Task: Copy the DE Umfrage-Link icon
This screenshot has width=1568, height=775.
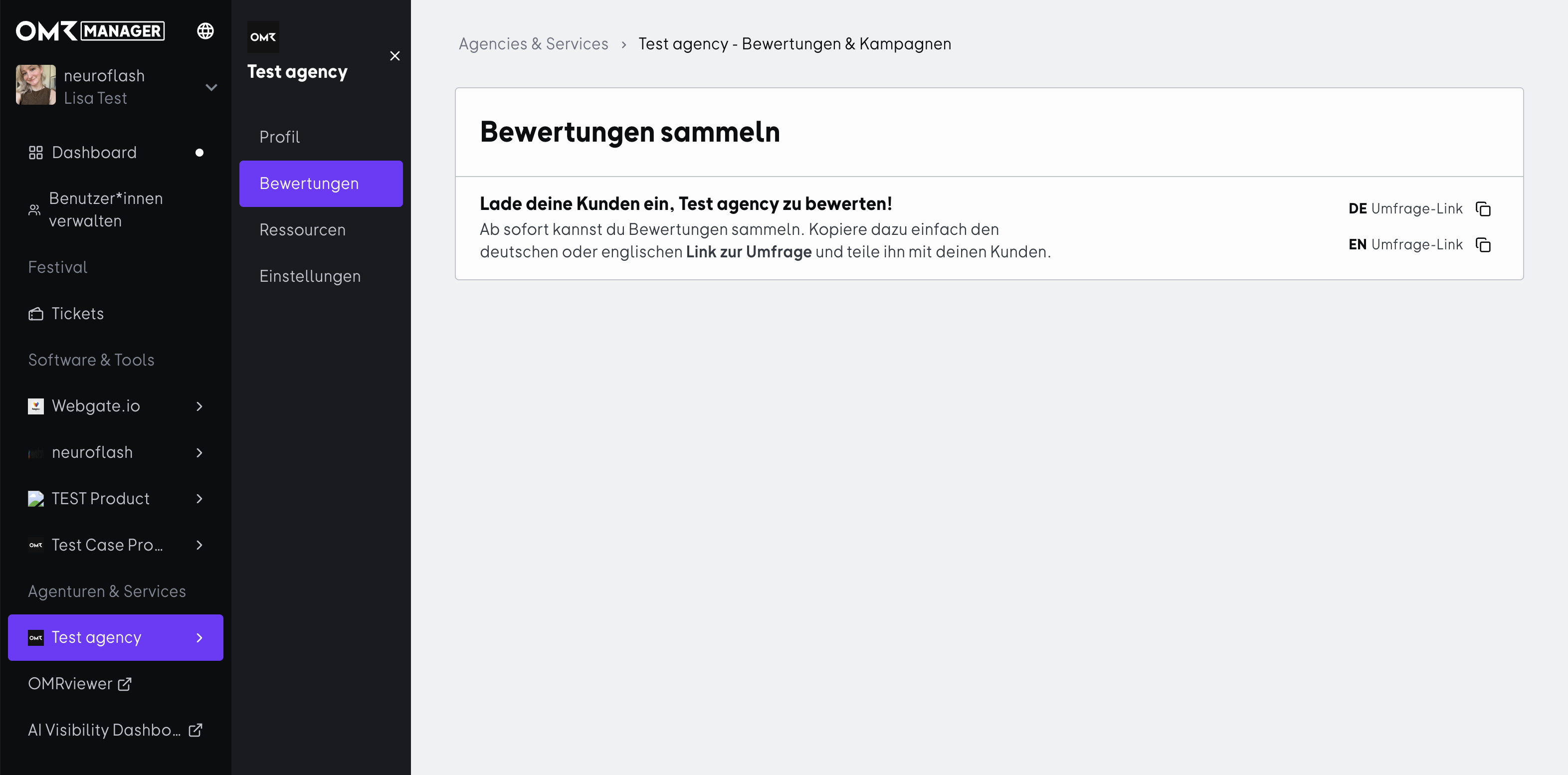Action: [1483, 209]
